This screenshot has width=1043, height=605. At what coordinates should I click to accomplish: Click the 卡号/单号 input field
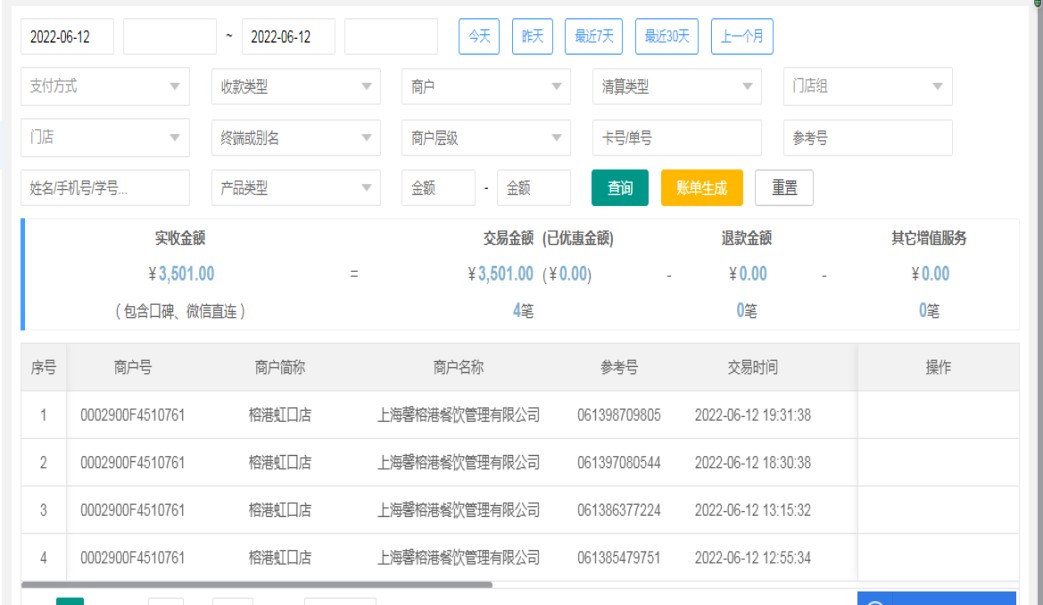point(676,139)
